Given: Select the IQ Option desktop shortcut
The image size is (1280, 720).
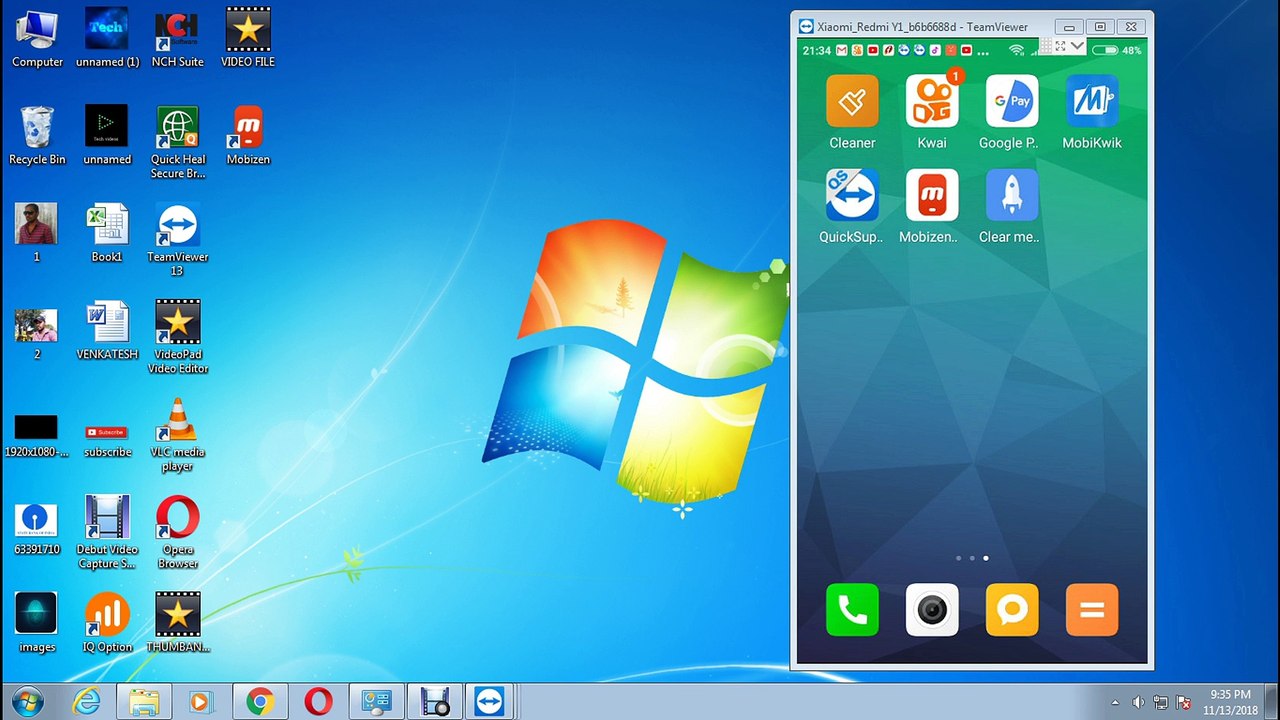Looking at the screenshot, I should [107, 623].
